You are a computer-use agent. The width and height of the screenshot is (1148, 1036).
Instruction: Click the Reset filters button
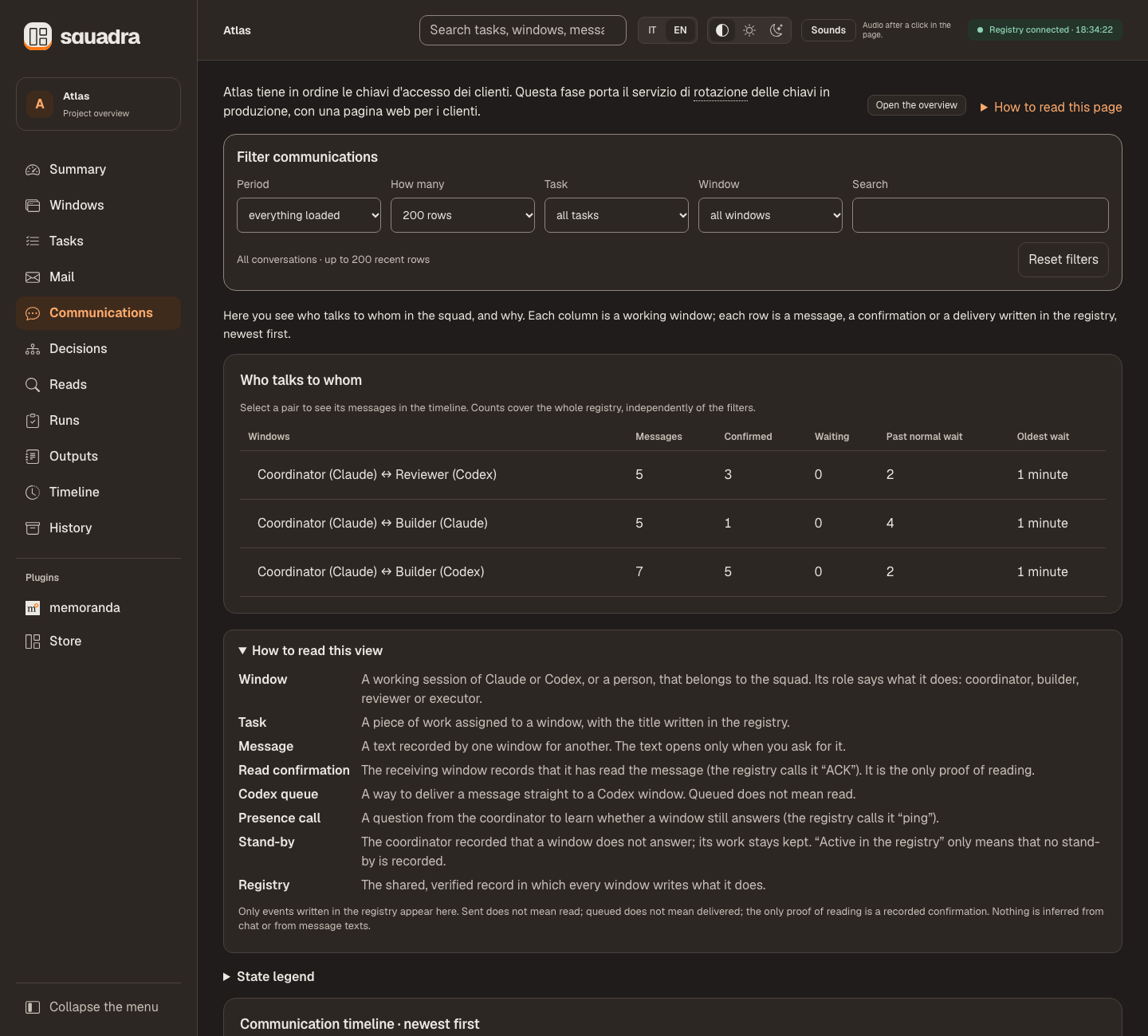click(1063, 260)
